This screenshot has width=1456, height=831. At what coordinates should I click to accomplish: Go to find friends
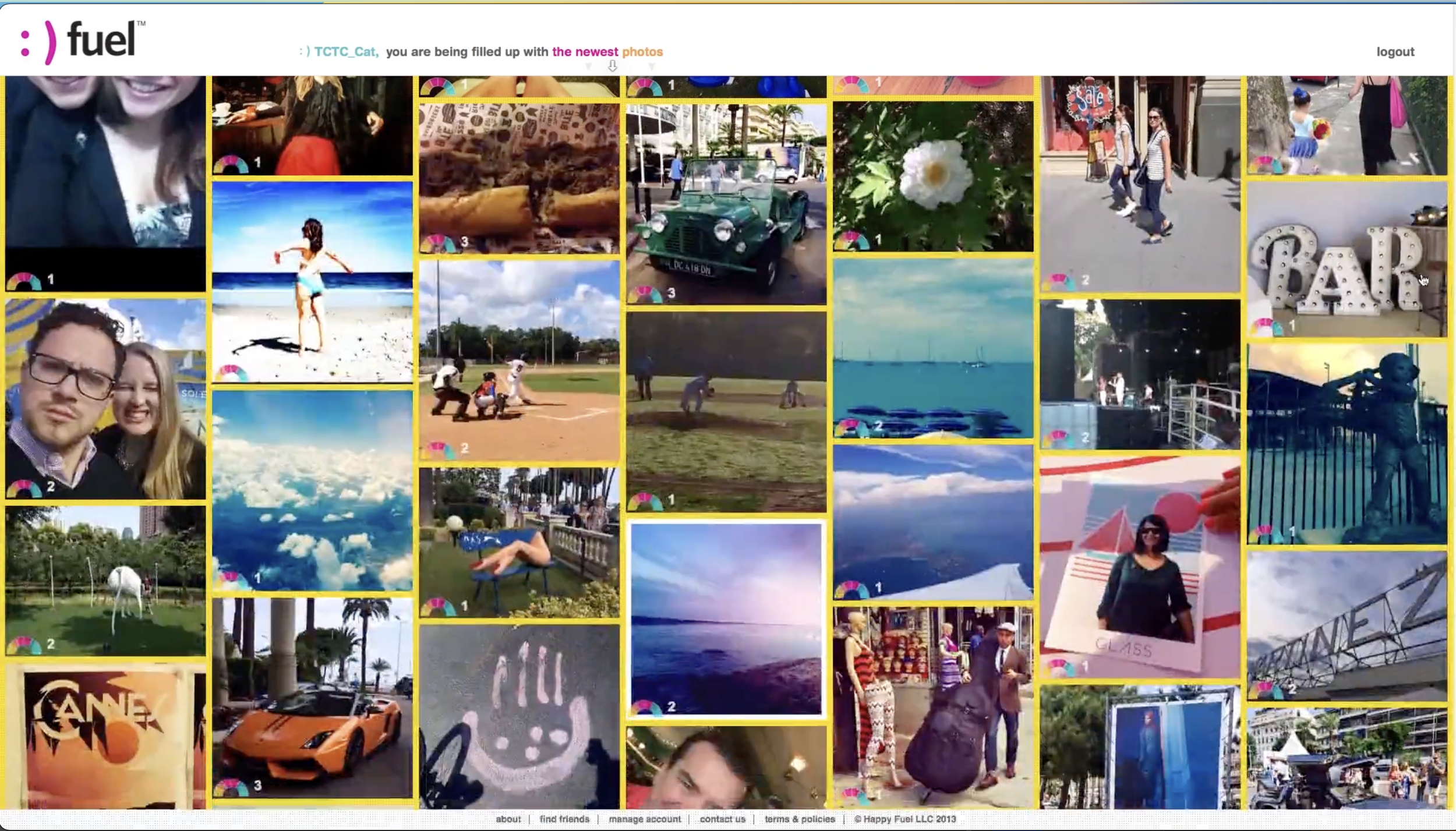click(x=564, y=819)
